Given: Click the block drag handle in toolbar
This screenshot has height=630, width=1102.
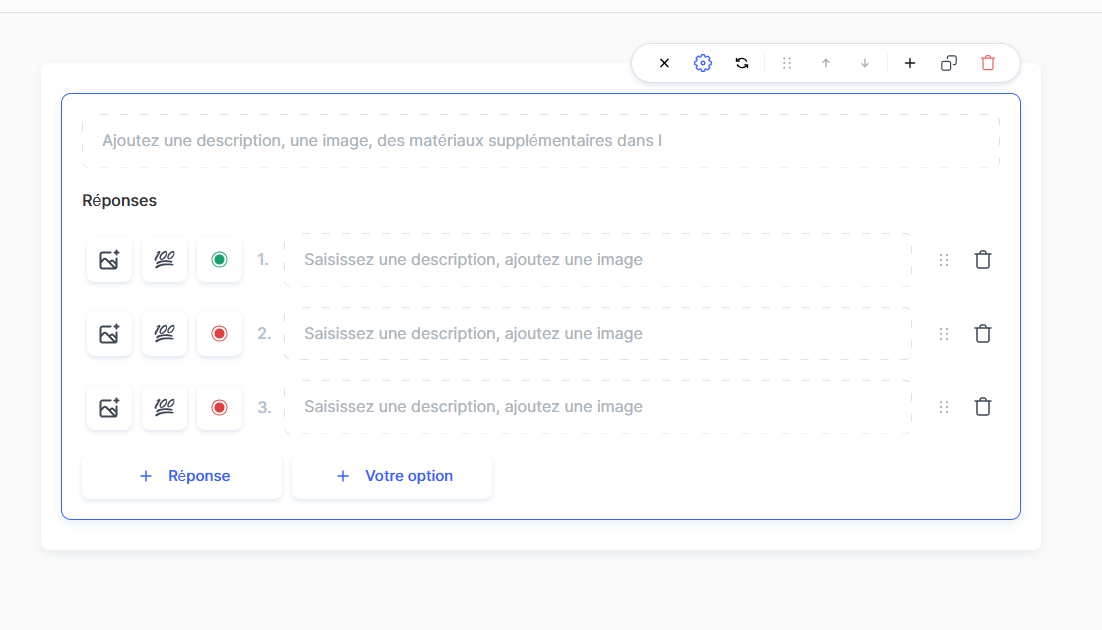Looking at the screenshot, I should click(x=787, y=63).
